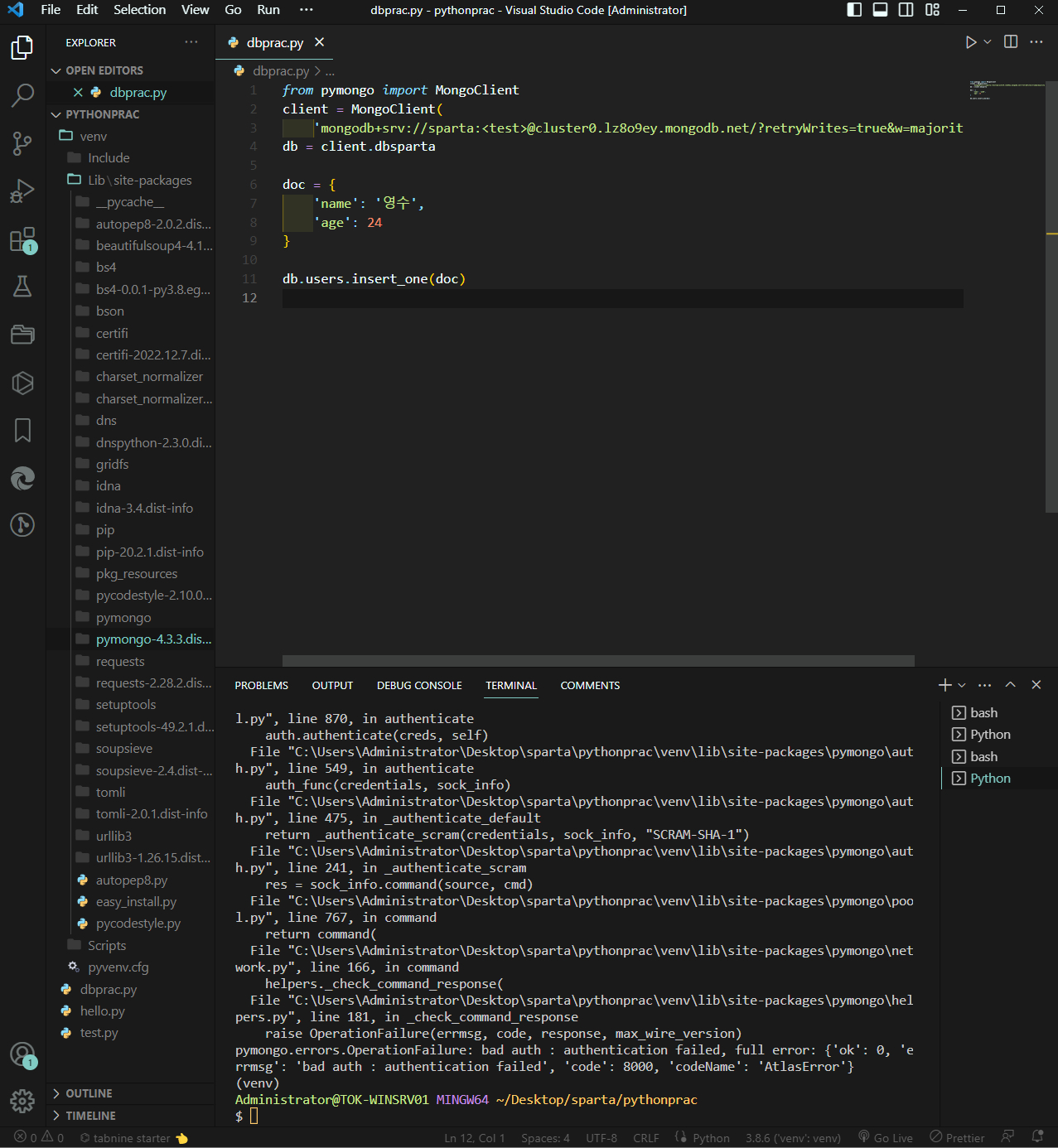Open the Bookmarks view in activity bar
1058x1148 pixels.
click(22, 430)
